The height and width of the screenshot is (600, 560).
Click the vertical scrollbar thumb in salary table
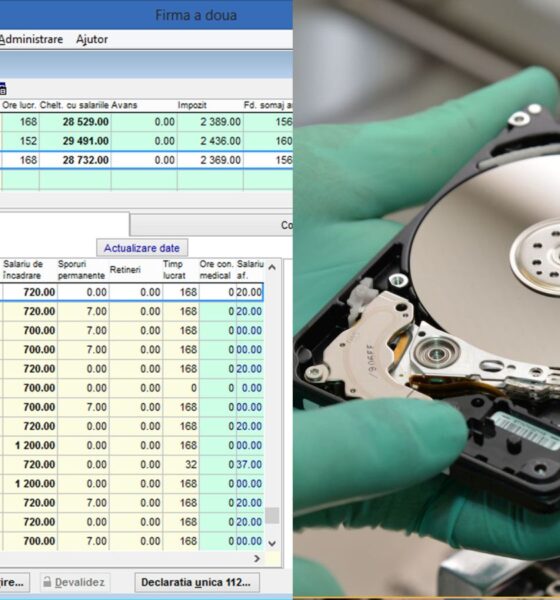pos(272,515)
